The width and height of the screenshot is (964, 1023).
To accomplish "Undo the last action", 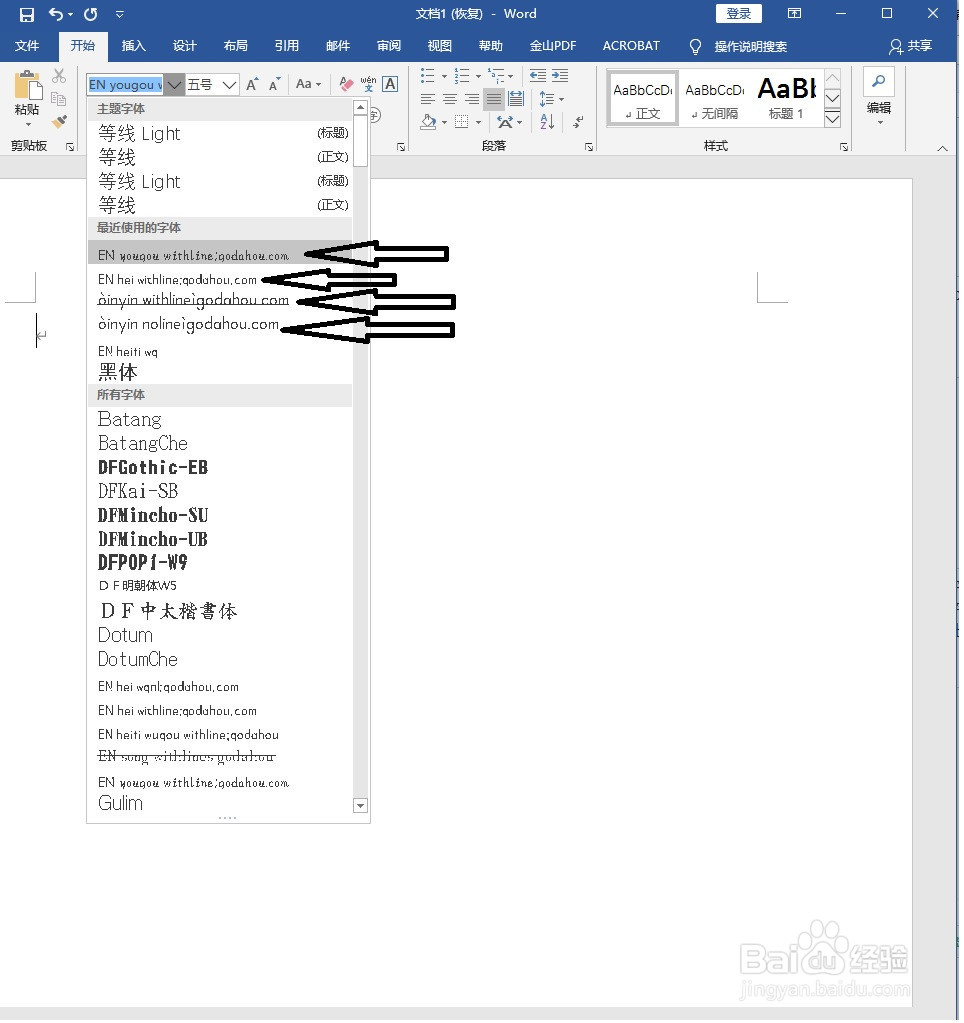I will coord(56,14).
